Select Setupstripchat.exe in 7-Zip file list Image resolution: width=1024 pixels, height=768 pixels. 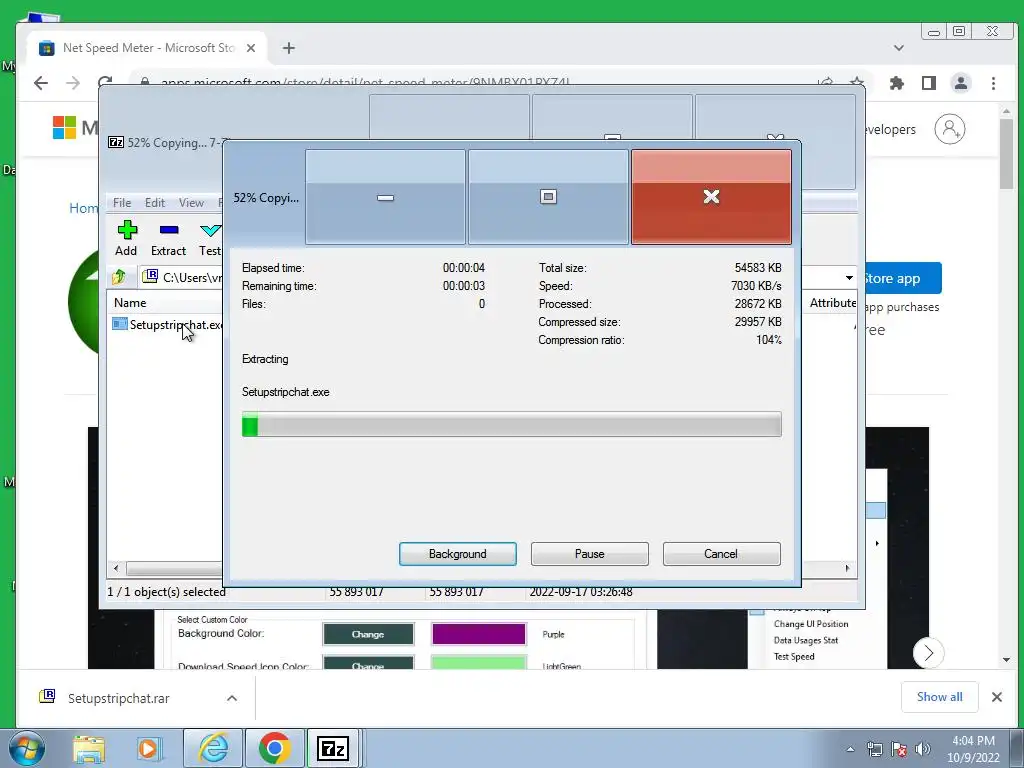(x=168, y=325)
